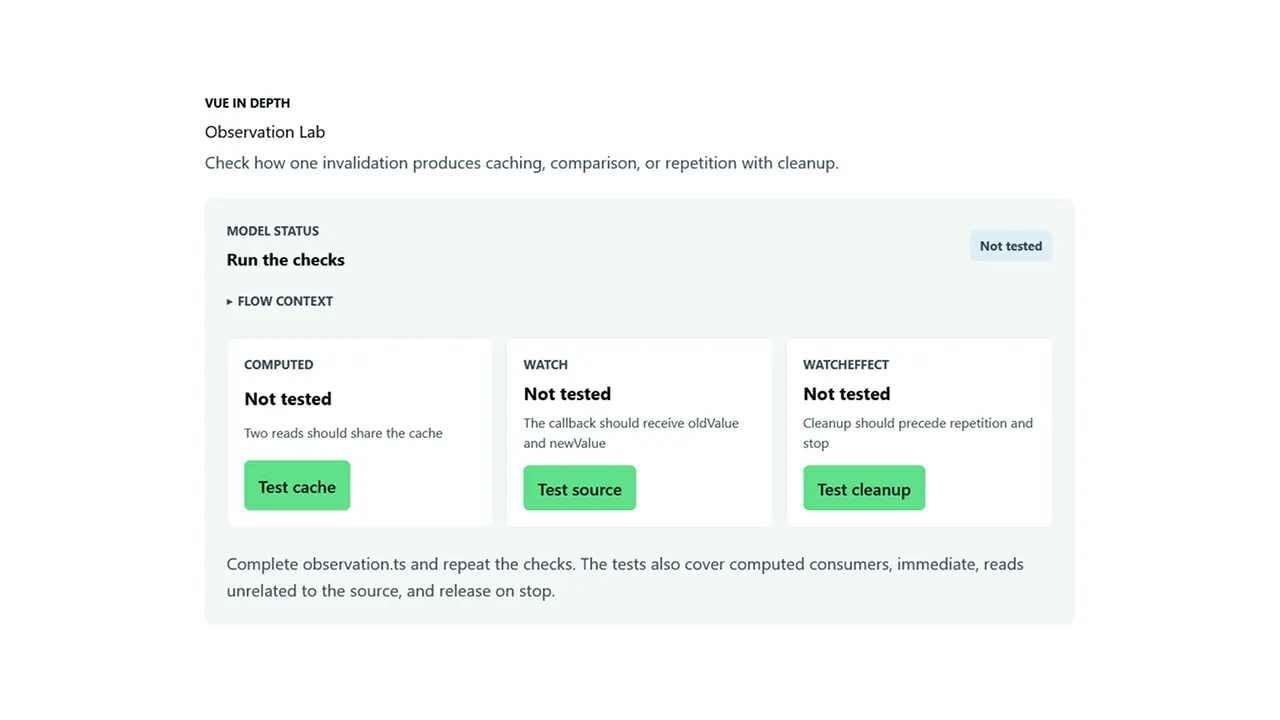Click the 'WATCH' card label
Viewport: 1280px width, 720px height.
[x=546, y=365]
